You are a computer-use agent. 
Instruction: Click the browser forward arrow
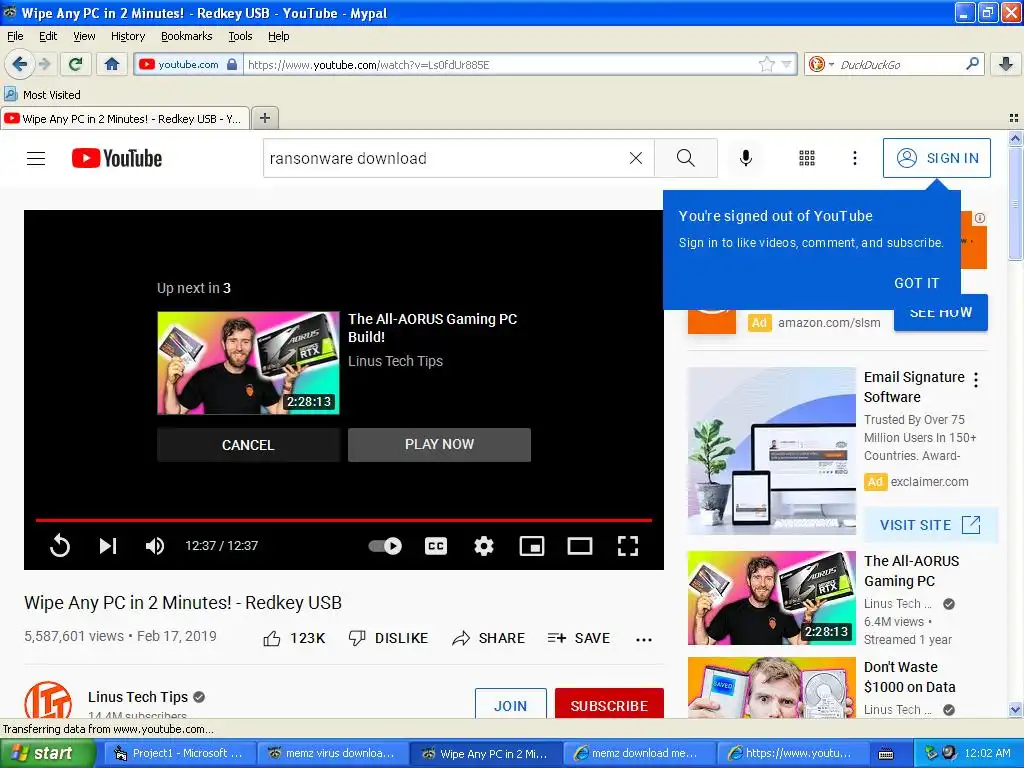click(44, 64)
